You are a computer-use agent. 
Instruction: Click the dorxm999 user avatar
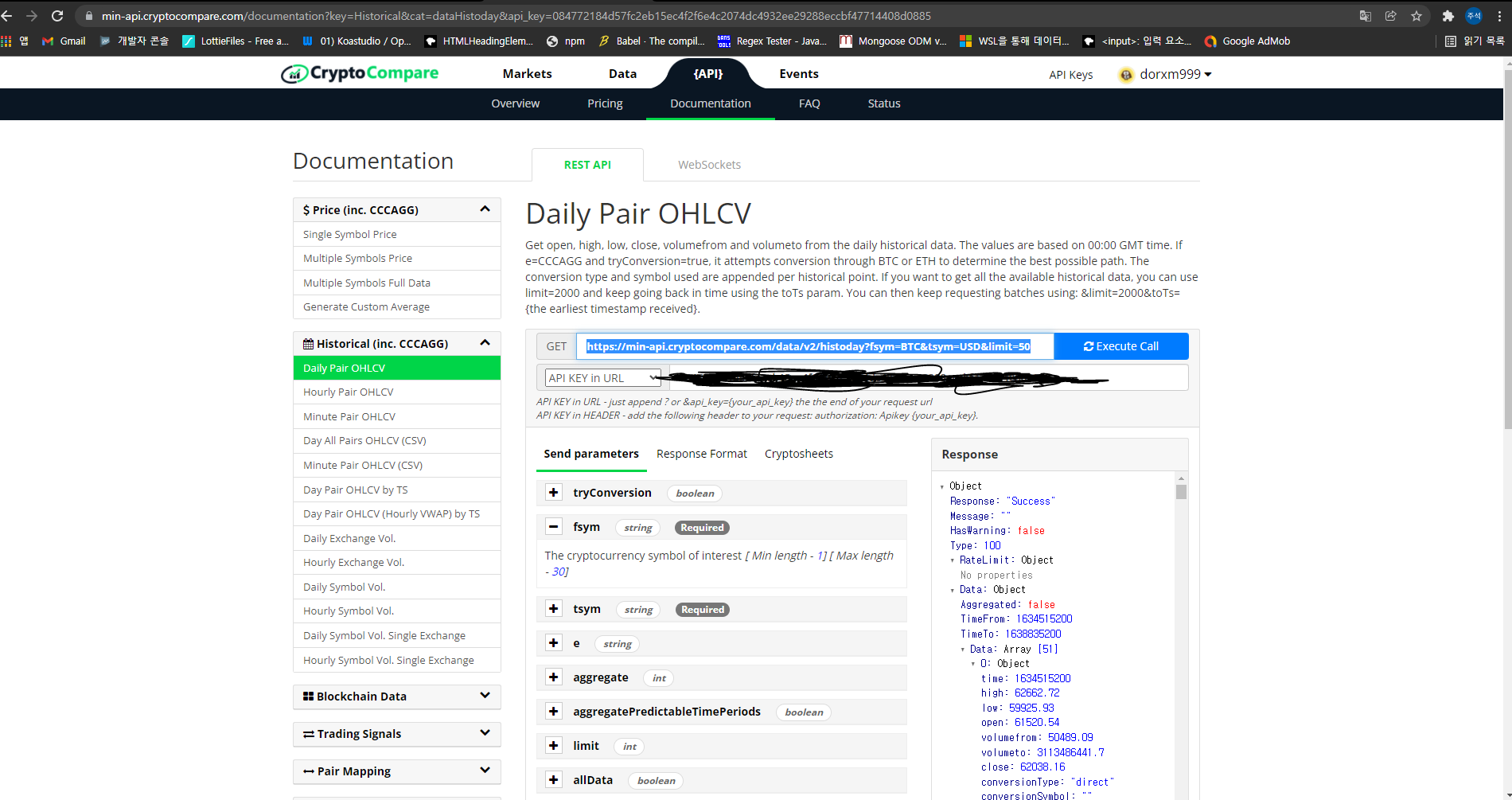(x=1126, y=75)
